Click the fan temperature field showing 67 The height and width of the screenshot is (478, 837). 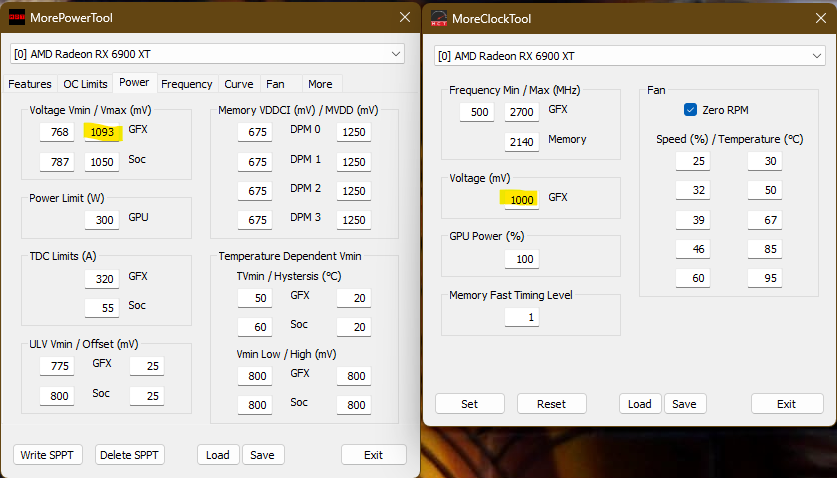pos(765,220)
